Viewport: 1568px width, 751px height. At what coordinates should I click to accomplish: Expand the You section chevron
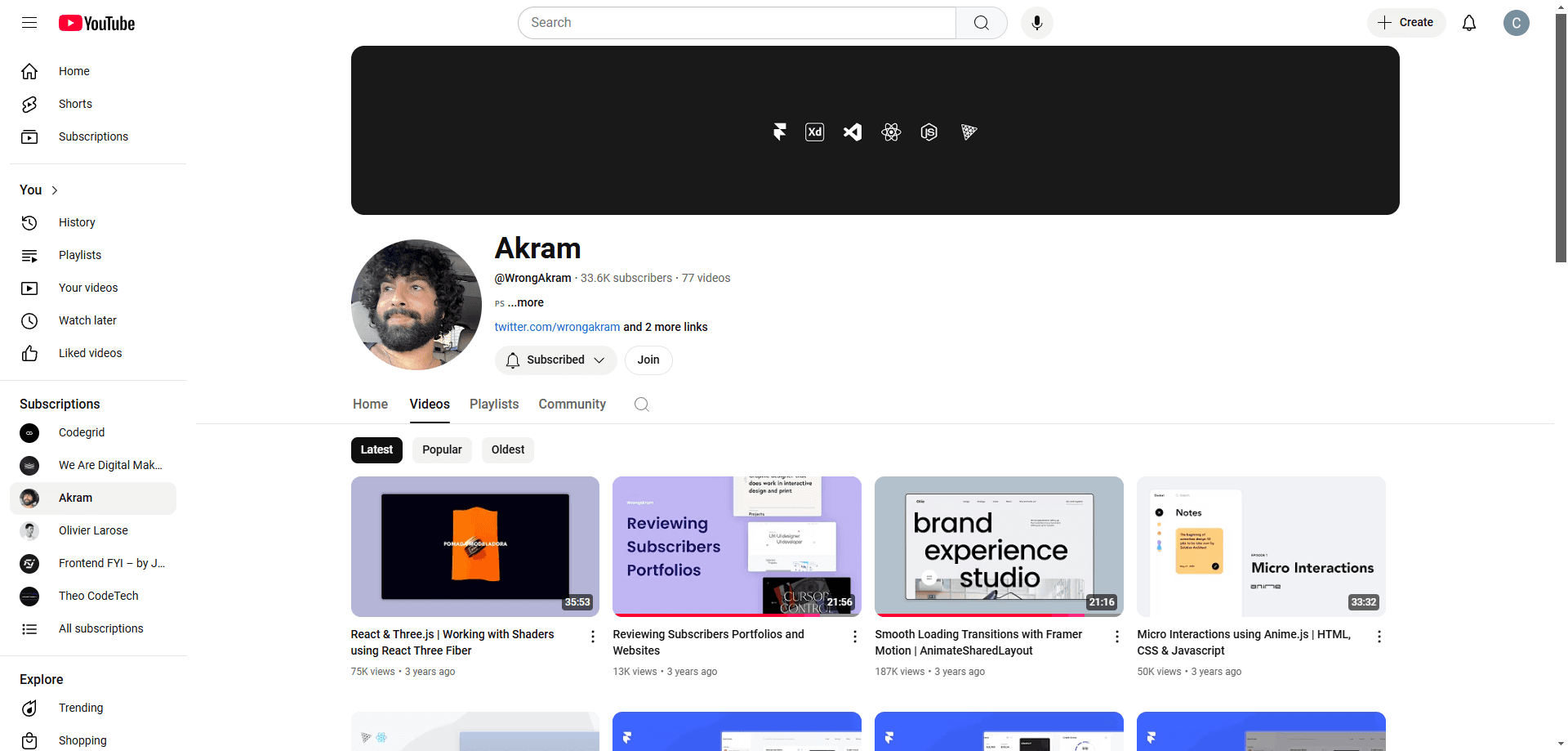point(55,190)
